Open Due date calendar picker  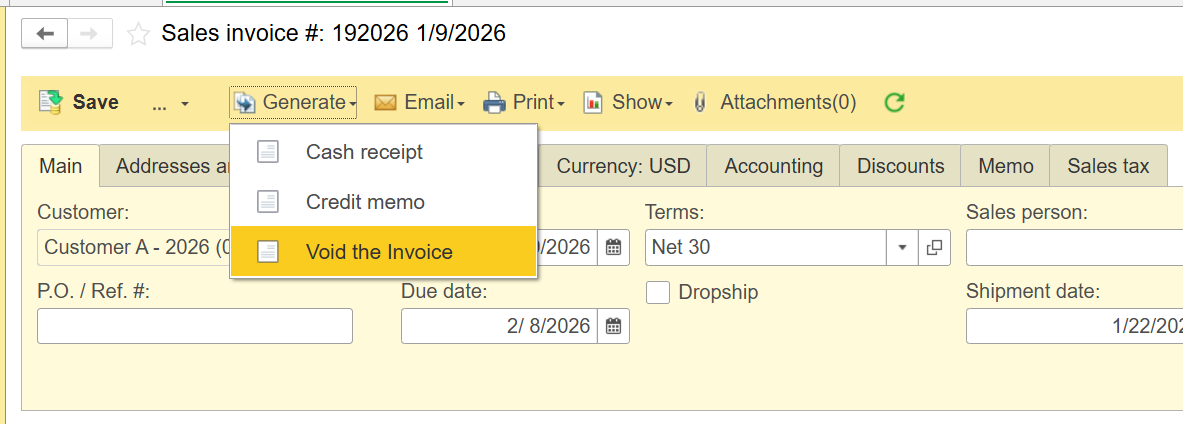pos(614,326)
